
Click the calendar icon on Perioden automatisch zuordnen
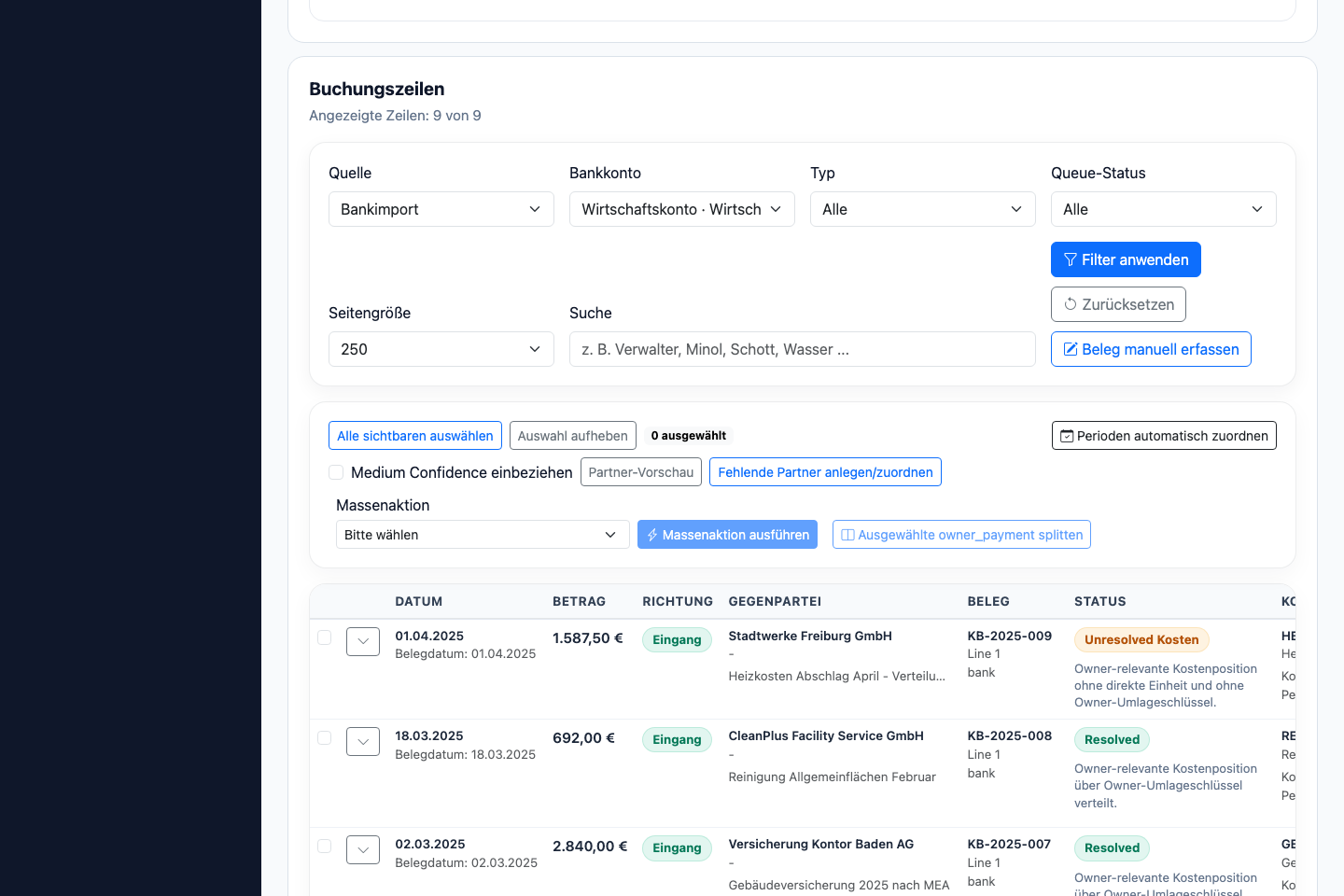click(x=1067, y=436)
